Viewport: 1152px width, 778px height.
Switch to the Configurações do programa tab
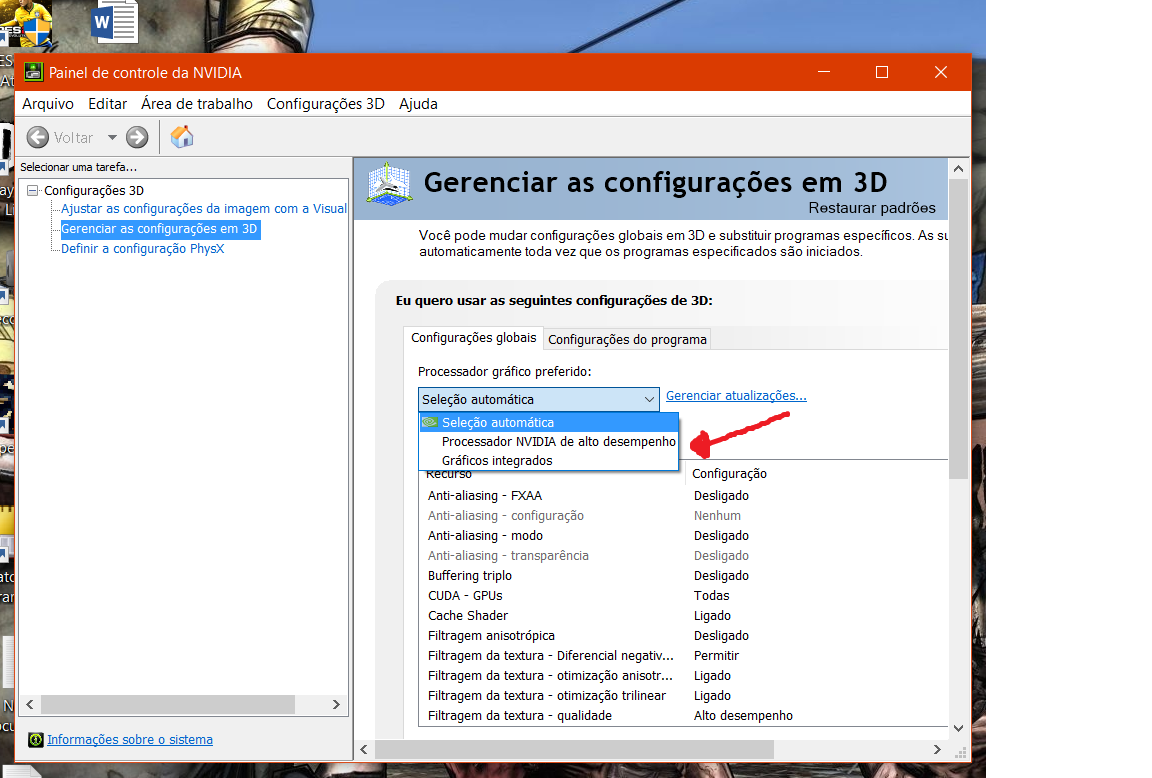(x=627, y=339)
